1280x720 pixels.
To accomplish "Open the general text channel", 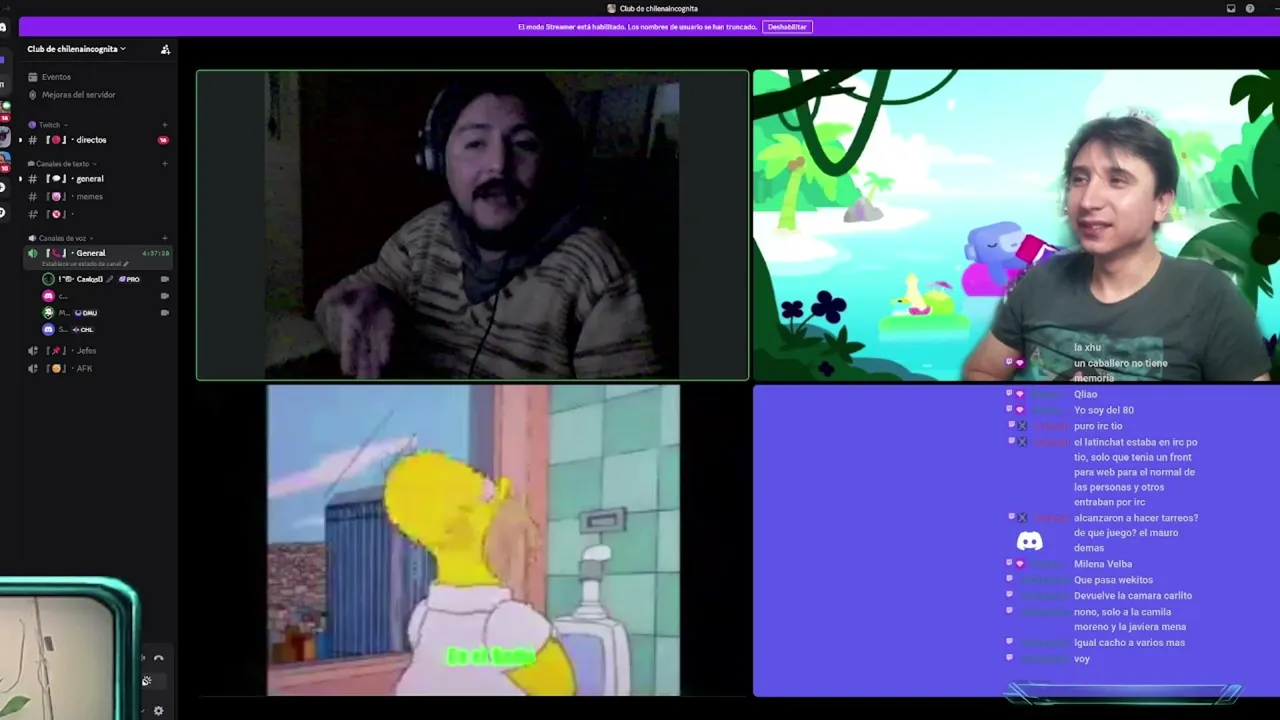I will coord(89,179).
